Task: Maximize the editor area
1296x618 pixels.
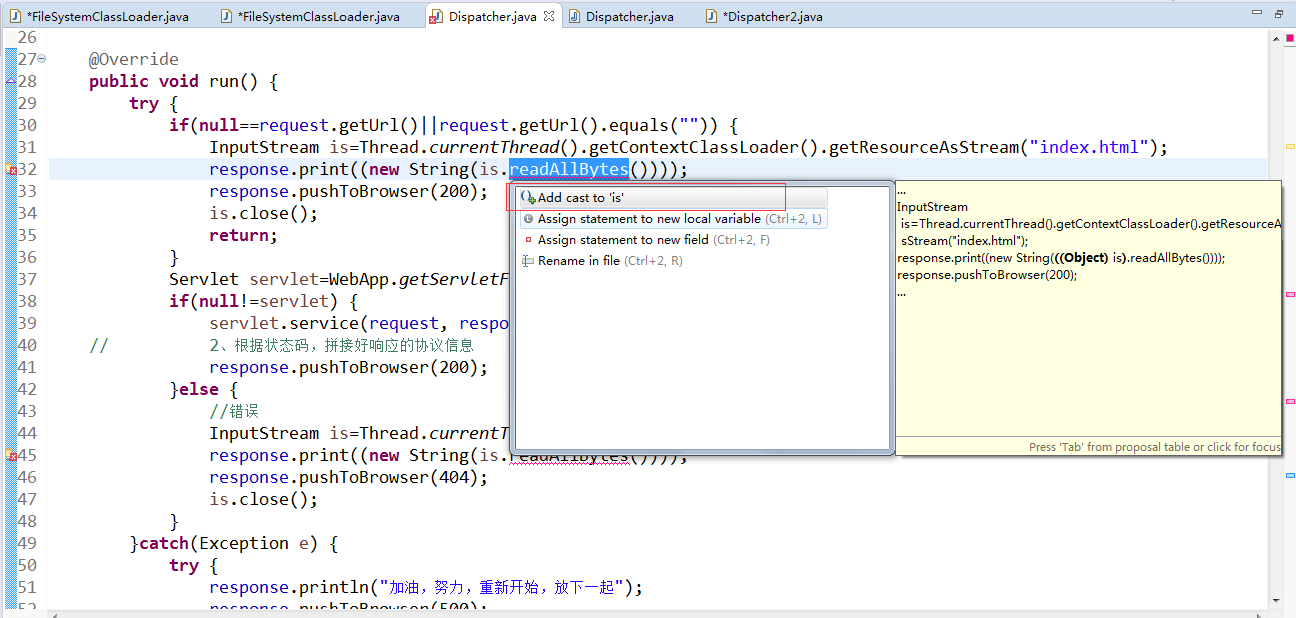Action: [1279, 14]
